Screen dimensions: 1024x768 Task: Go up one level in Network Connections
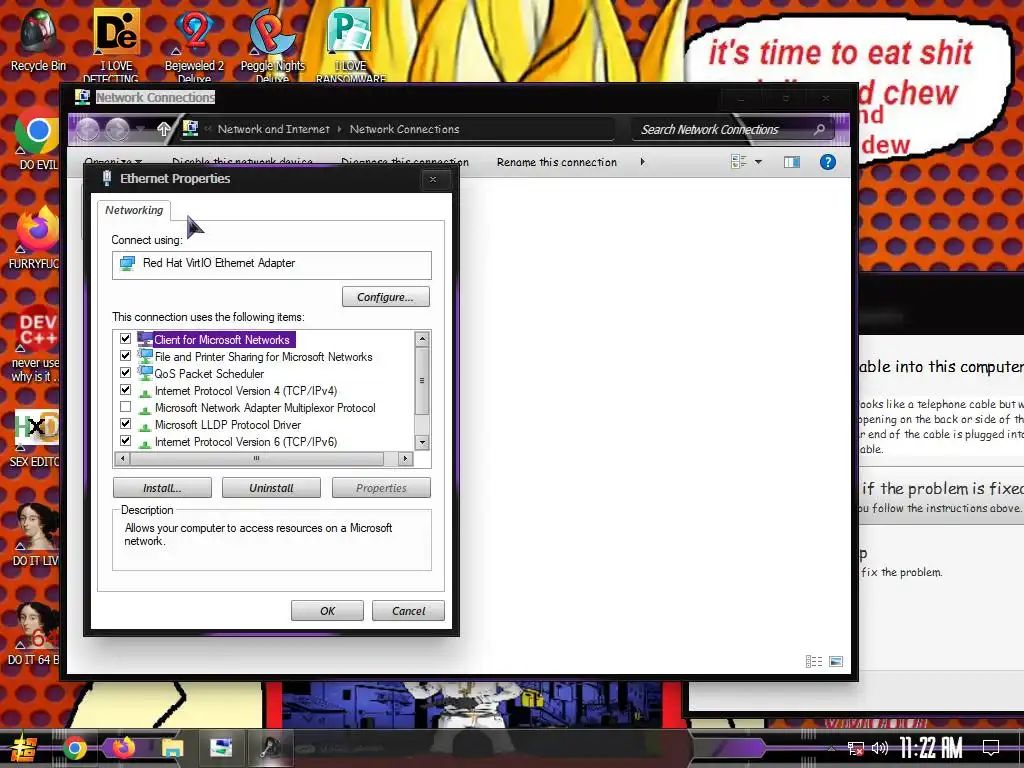point(163,129)
